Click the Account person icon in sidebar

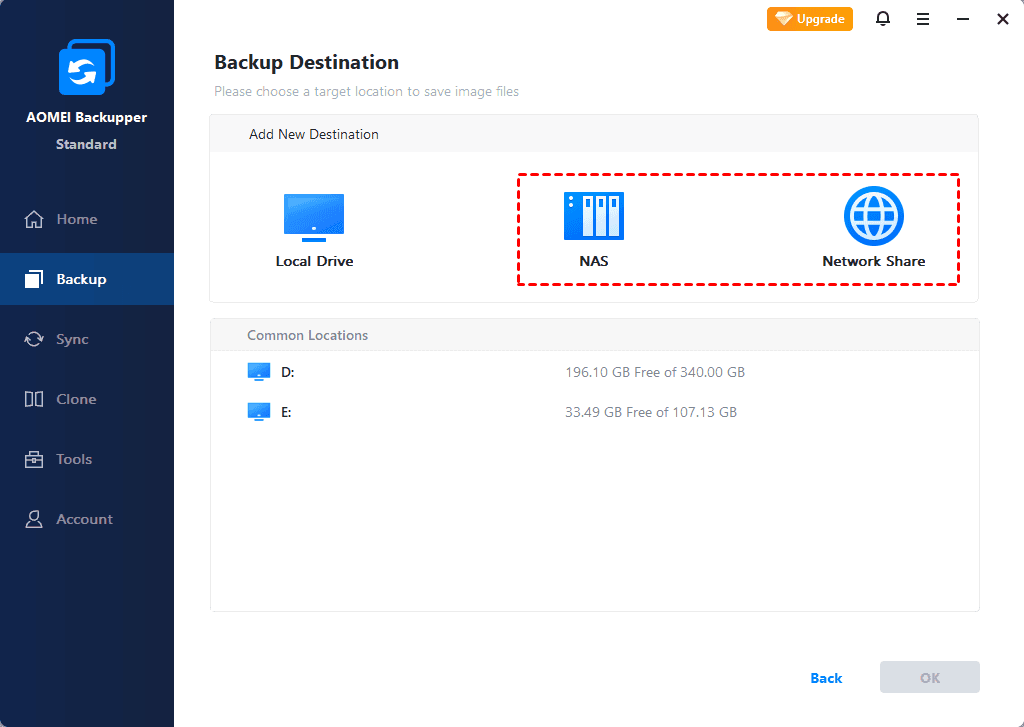click(34, 519)
